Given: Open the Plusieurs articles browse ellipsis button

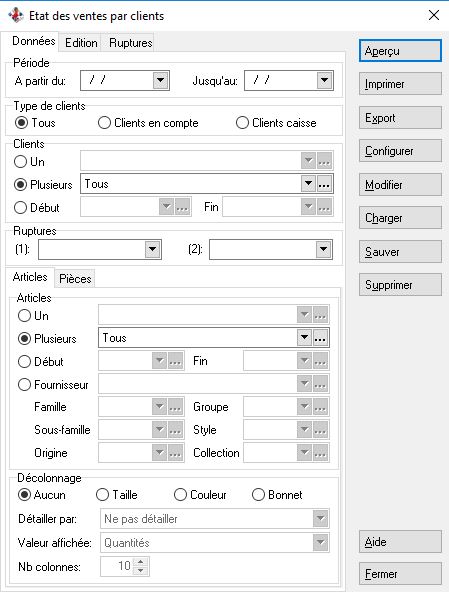Looking at the screenshot, I should click(x=320, y=338).
